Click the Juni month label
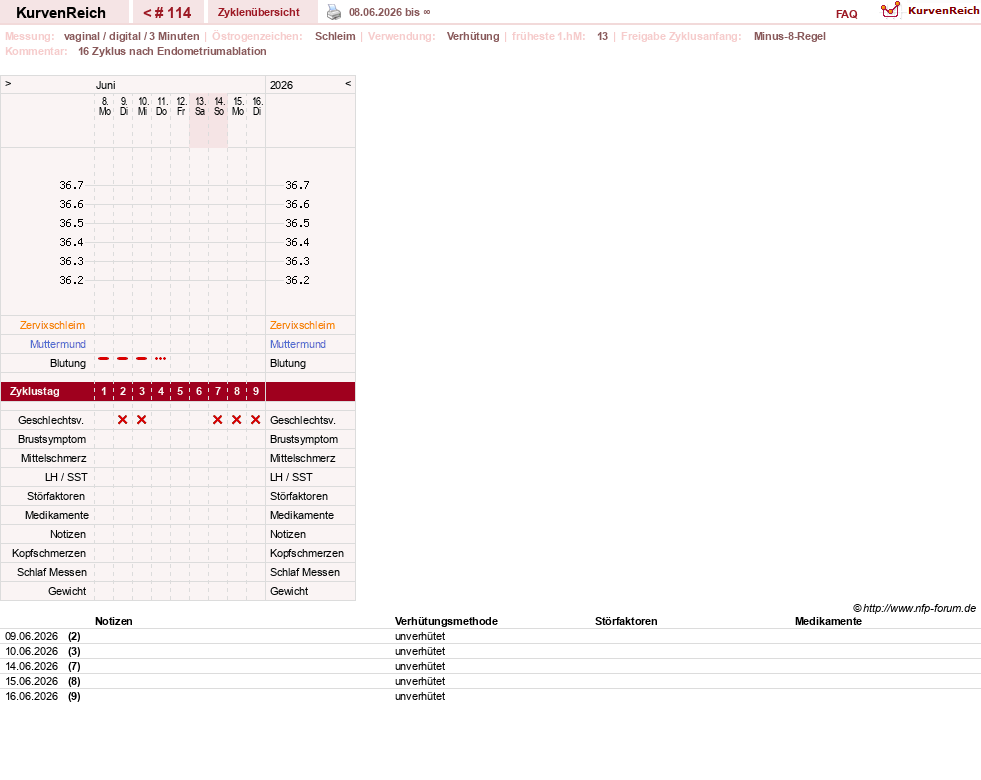981x780 pixels. [x=106, y=85]
